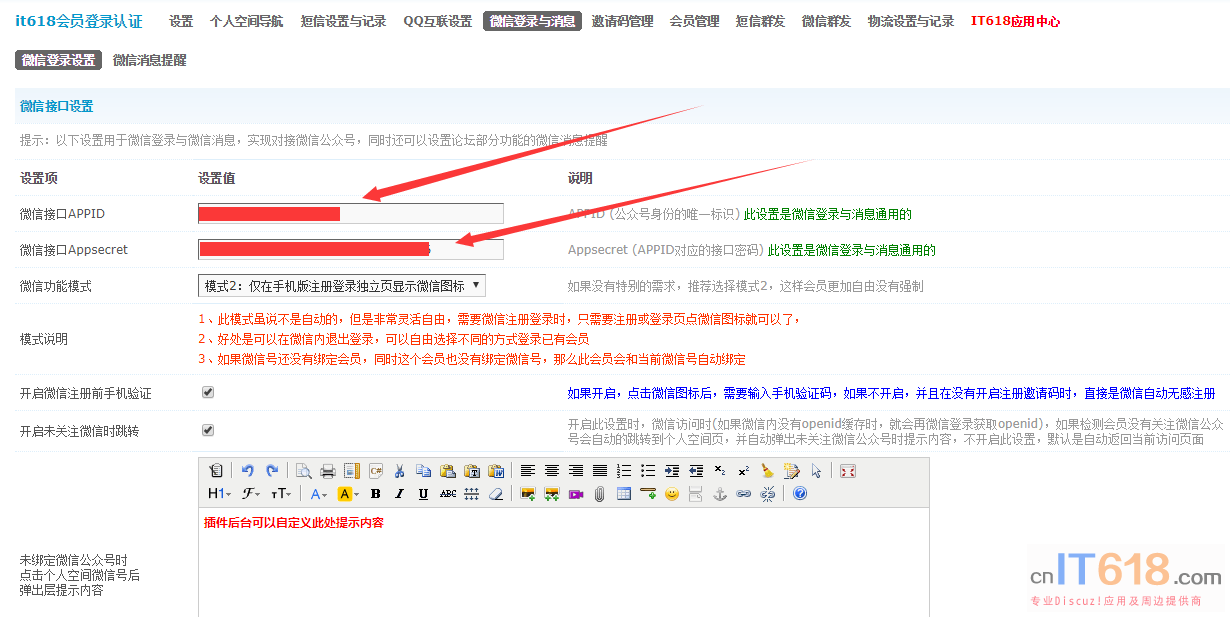
Task: Click it618会员登录认证 title link
Action: point(79,21)
